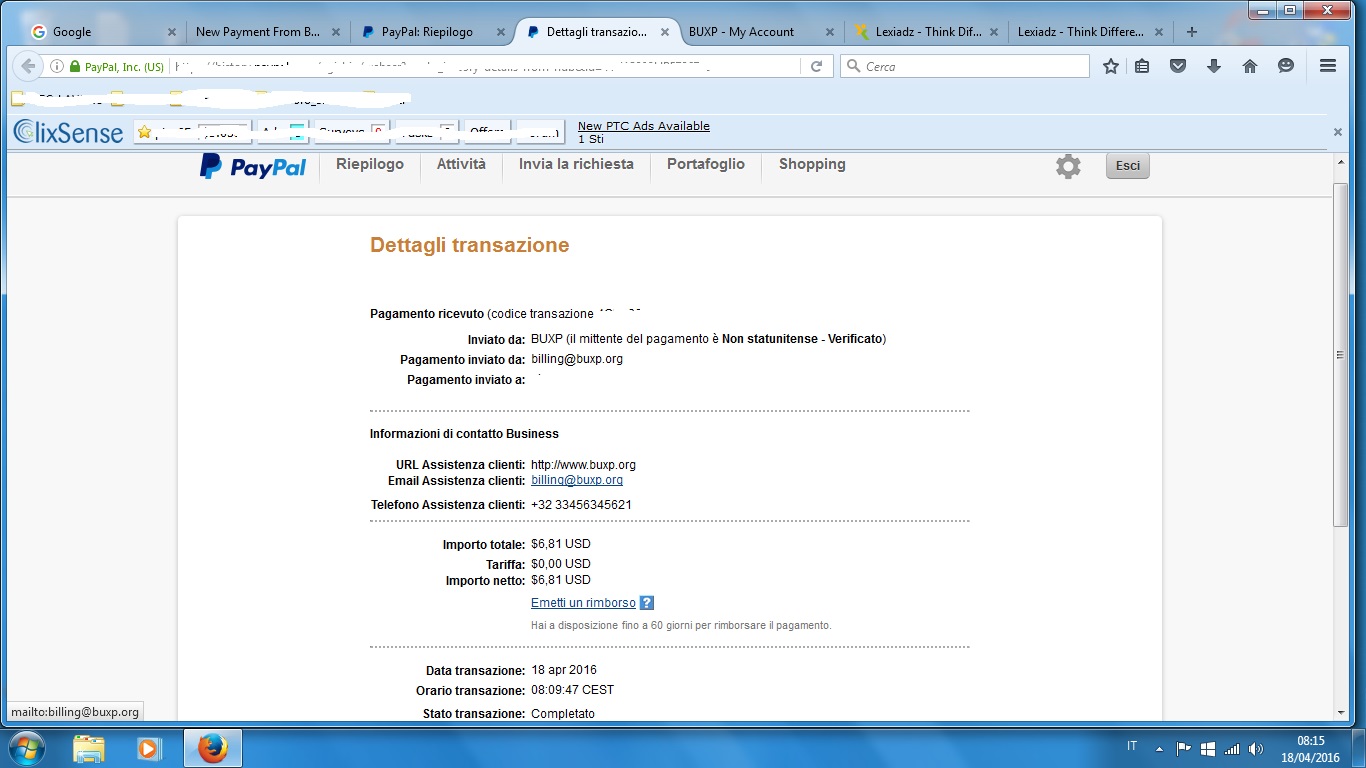
Task: Open the Windows Start button
Action: coord(26,748)
